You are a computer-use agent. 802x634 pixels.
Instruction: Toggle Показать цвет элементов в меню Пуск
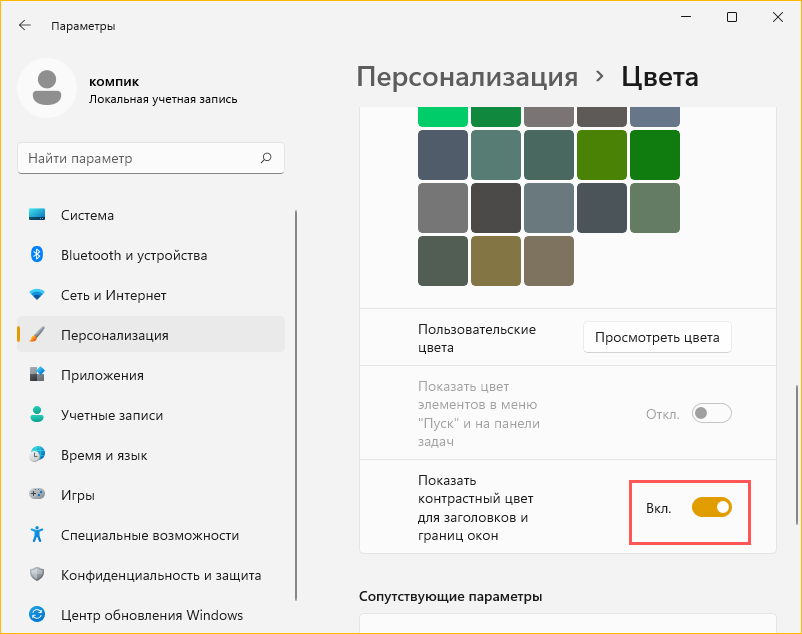(x=711, y=413)
